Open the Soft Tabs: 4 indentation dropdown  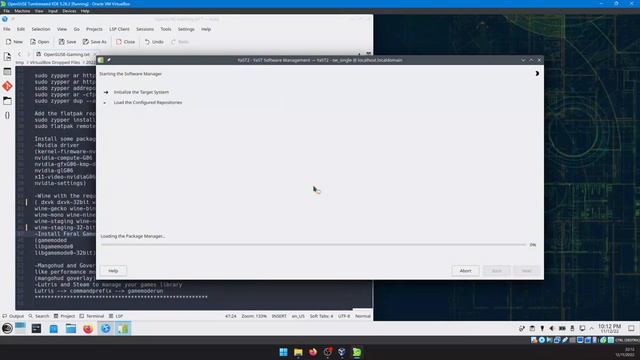point(321,316)
